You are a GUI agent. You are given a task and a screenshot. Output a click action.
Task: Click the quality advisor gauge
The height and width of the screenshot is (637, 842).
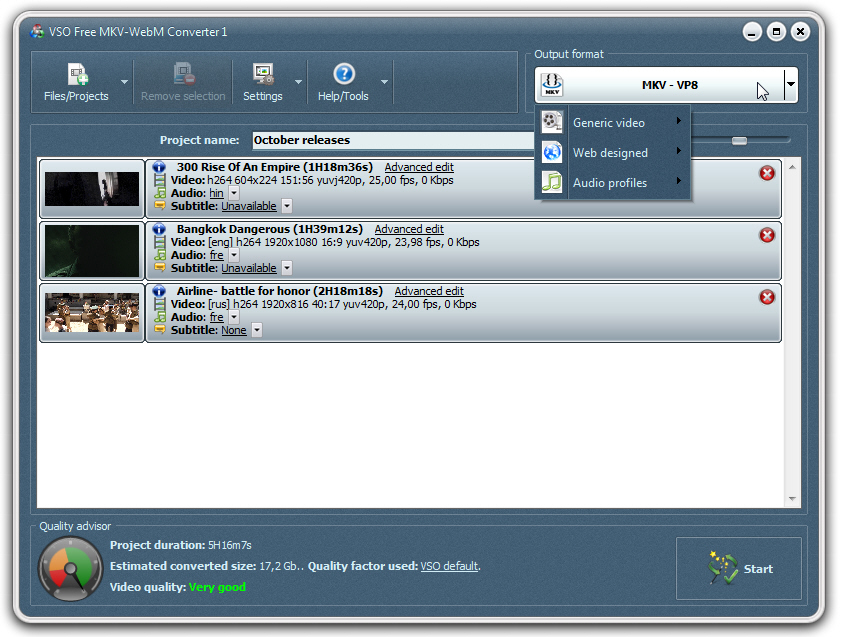coord(70,569)
